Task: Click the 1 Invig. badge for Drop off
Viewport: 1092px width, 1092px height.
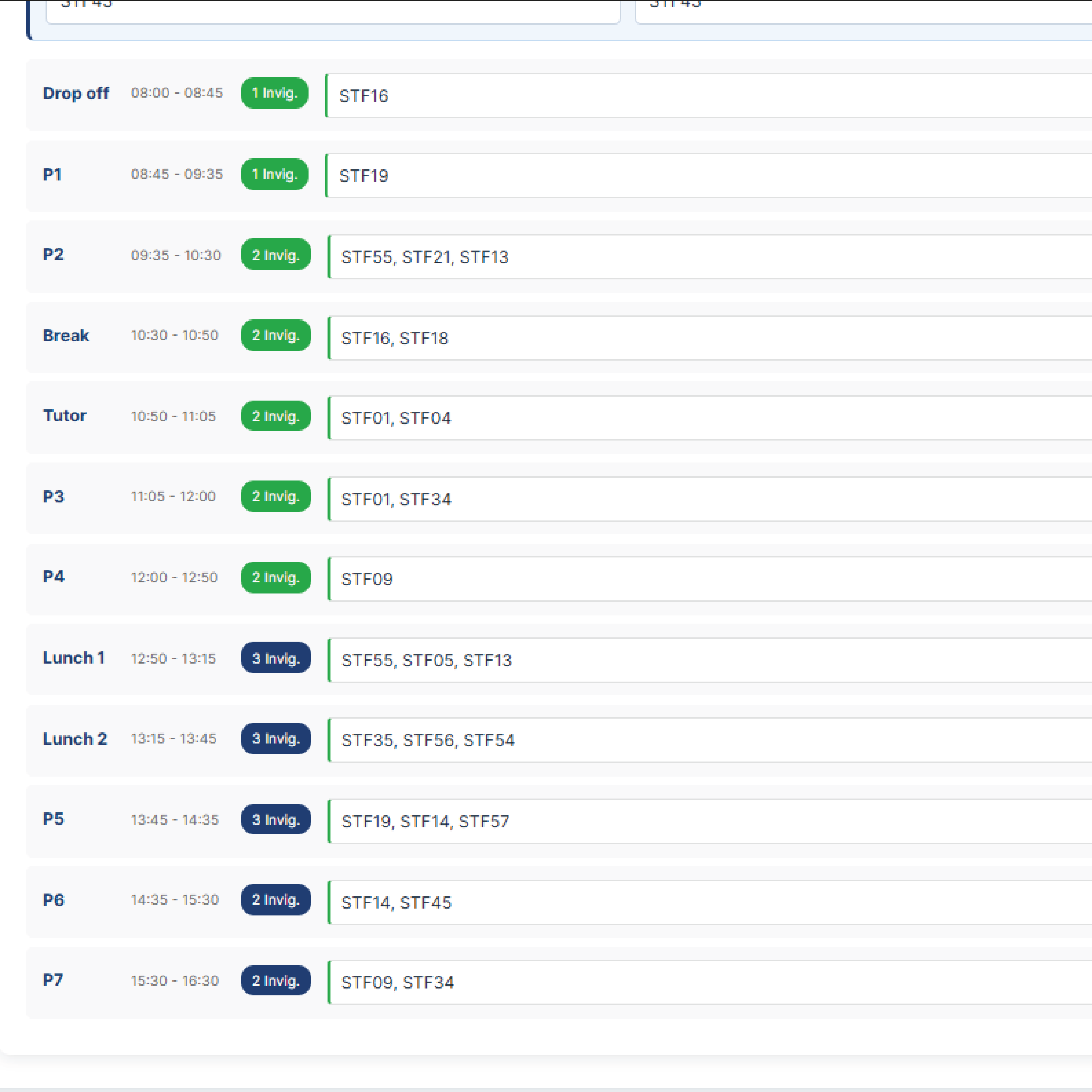Action: coord(275,93)
